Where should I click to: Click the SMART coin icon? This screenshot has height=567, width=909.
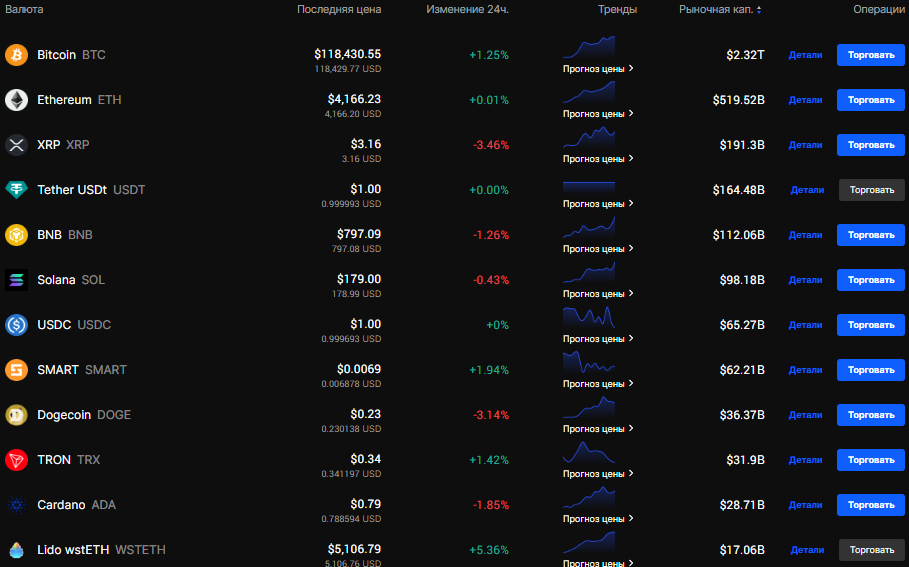point(16,370)
